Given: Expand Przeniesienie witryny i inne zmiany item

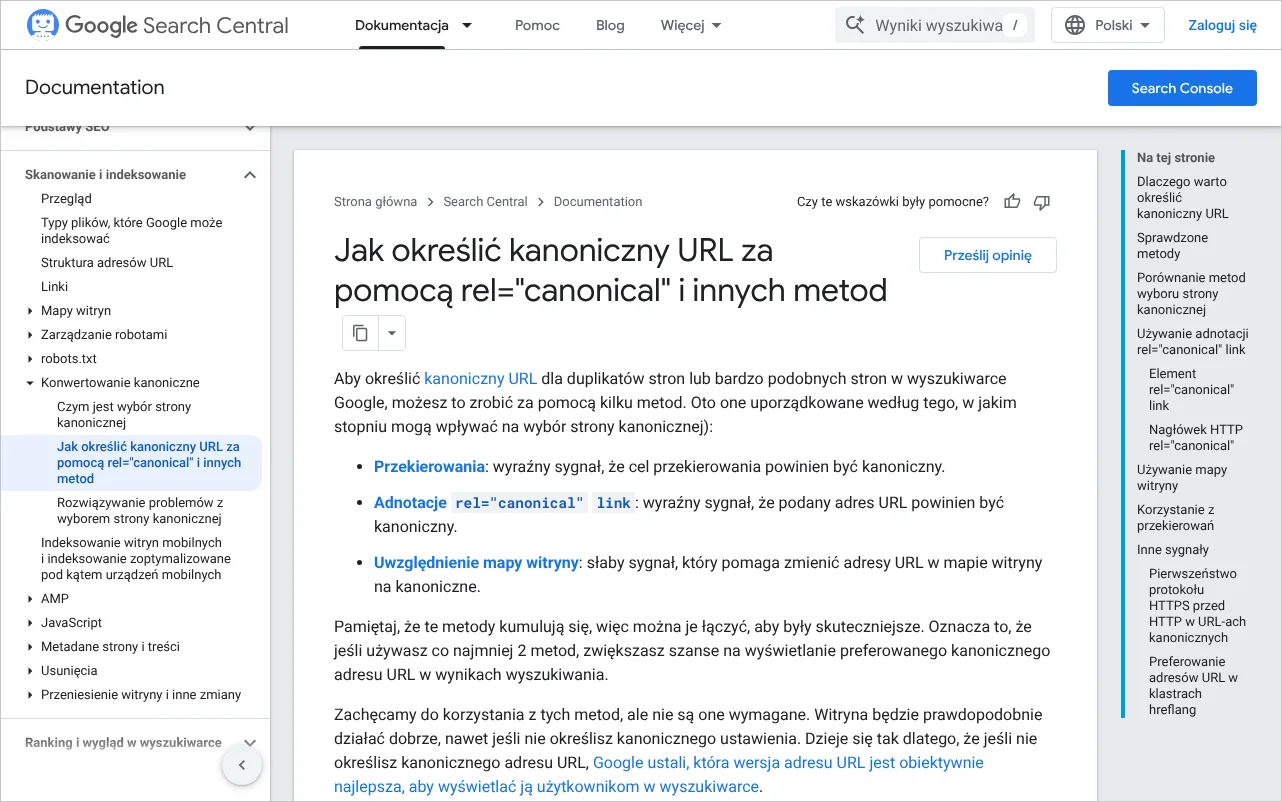Looking at the screenshot, I should 30,695.
